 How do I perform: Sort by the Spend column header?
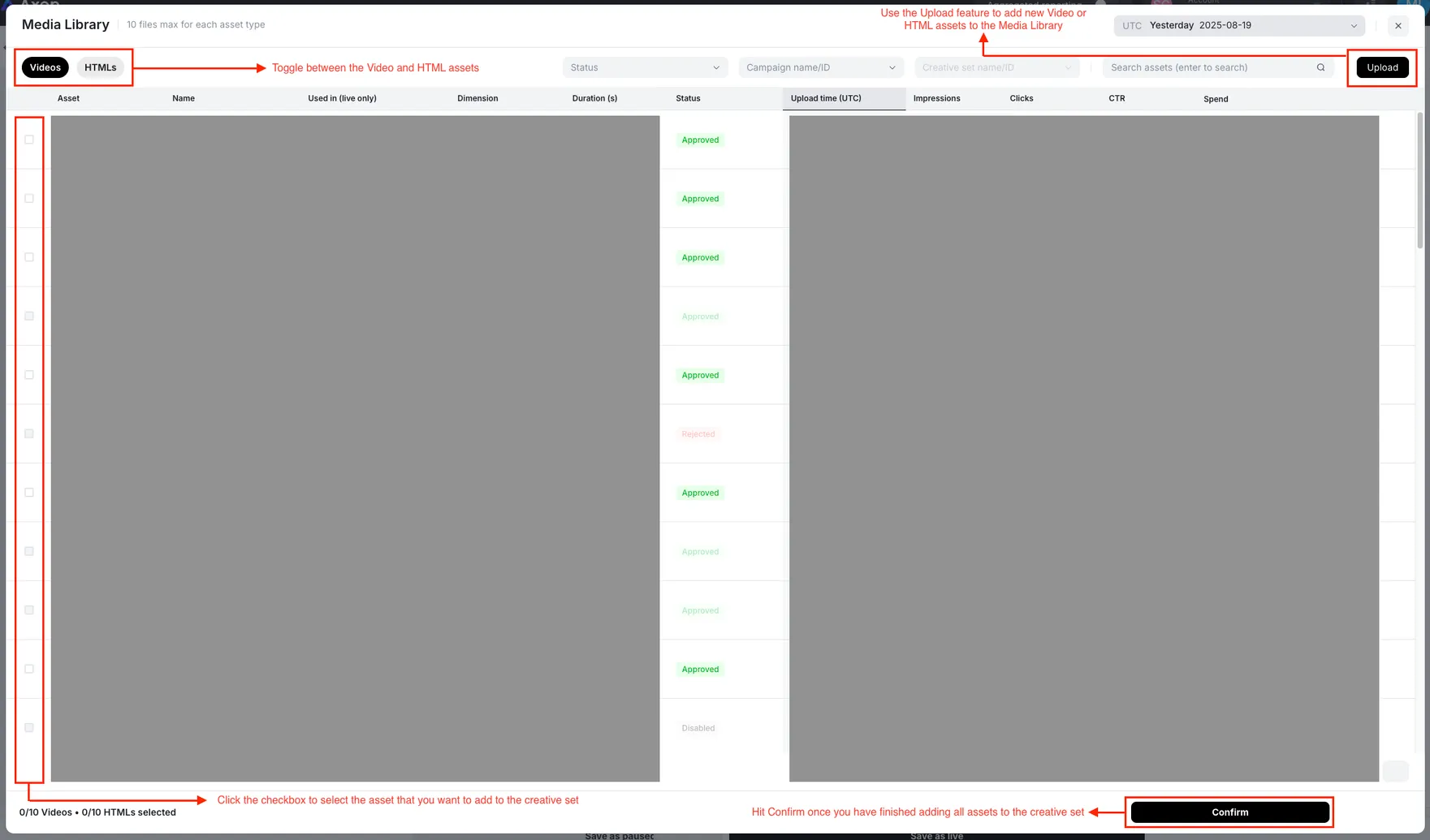pyautogui.click(x=1215, y=99)
